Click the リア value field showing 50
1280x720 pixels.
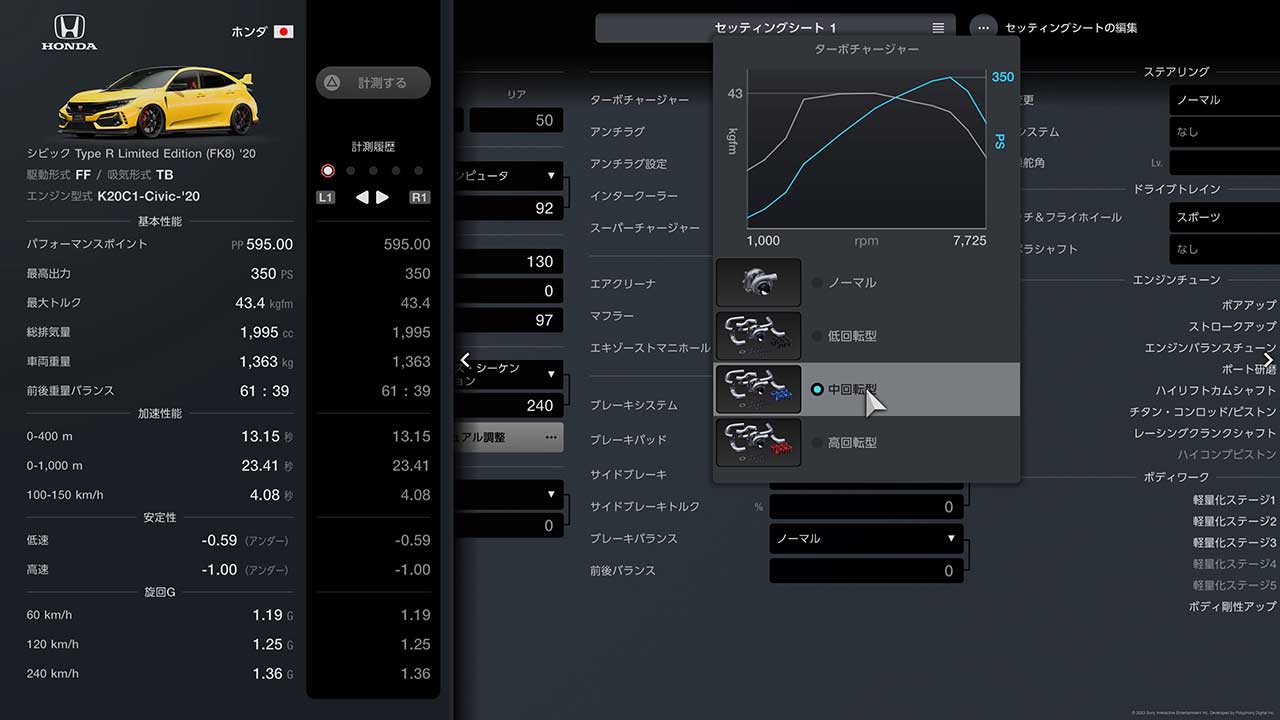click(516, 120)
